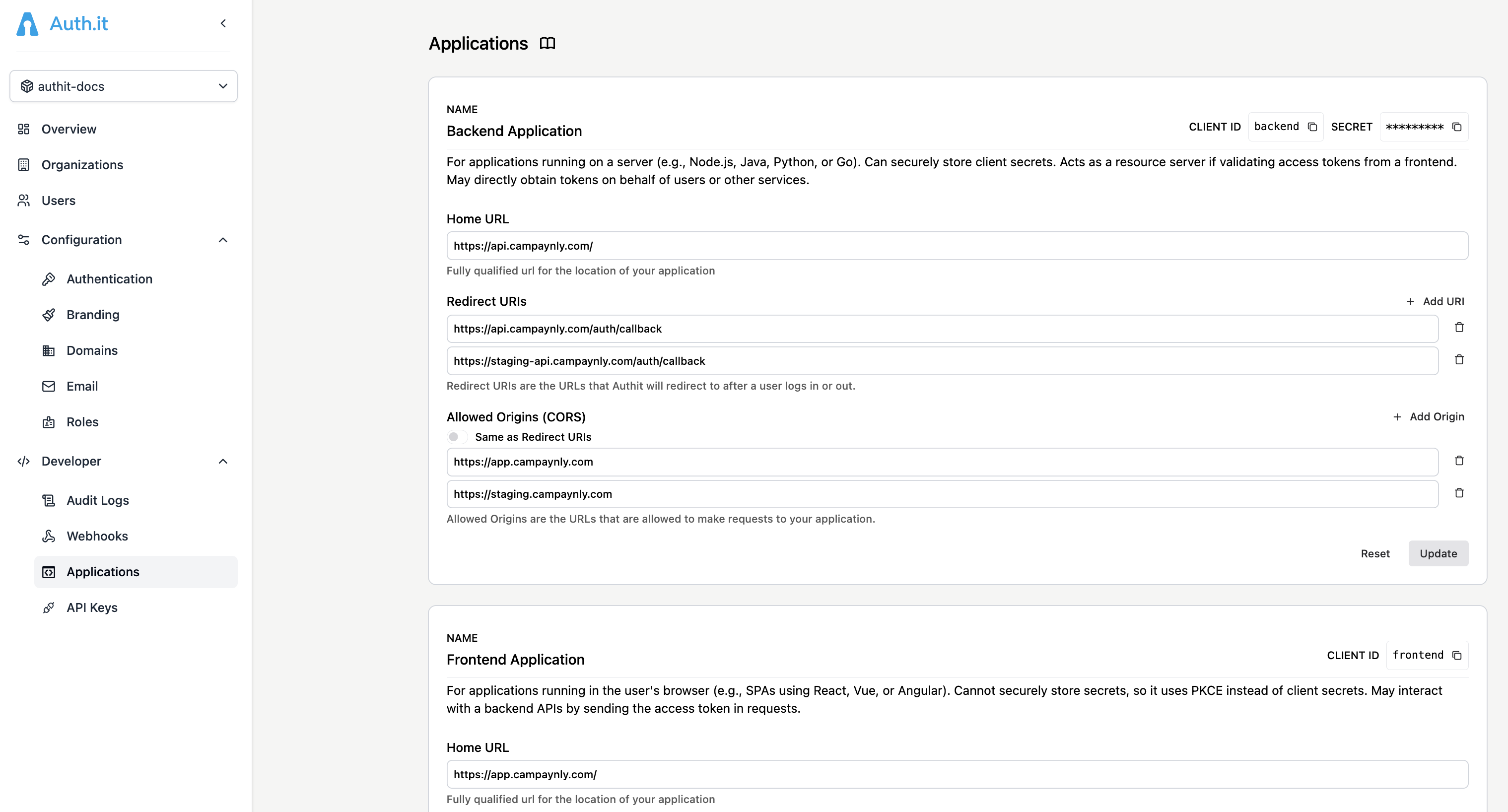Click the Audit Logs icon
Viewport: 1508px width, 812px height.
[x=49, y=500]
